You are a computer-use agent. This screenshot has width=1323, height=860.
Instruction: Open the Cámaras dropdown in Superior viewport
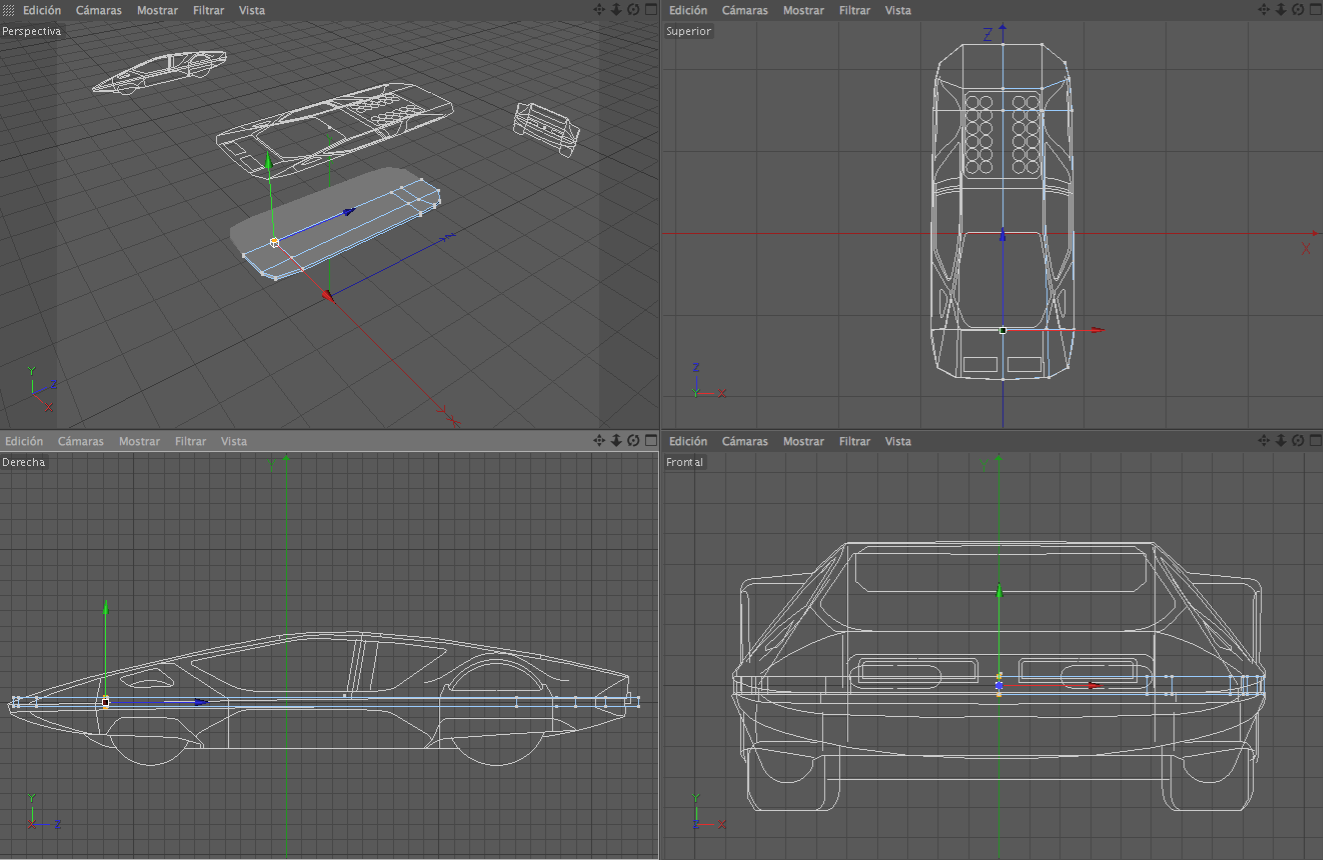744,10
